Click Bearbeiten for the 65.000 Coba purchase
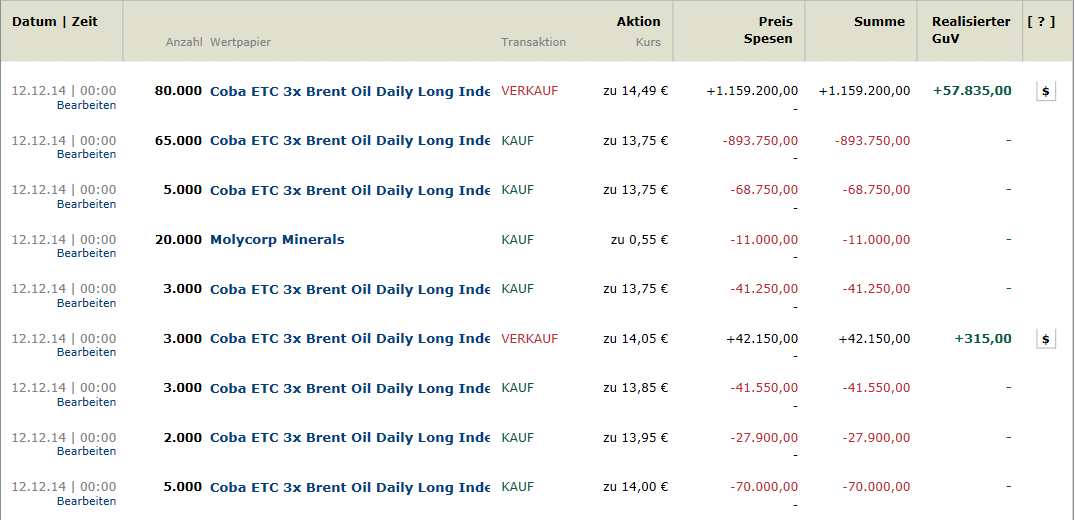 [86, 154]
